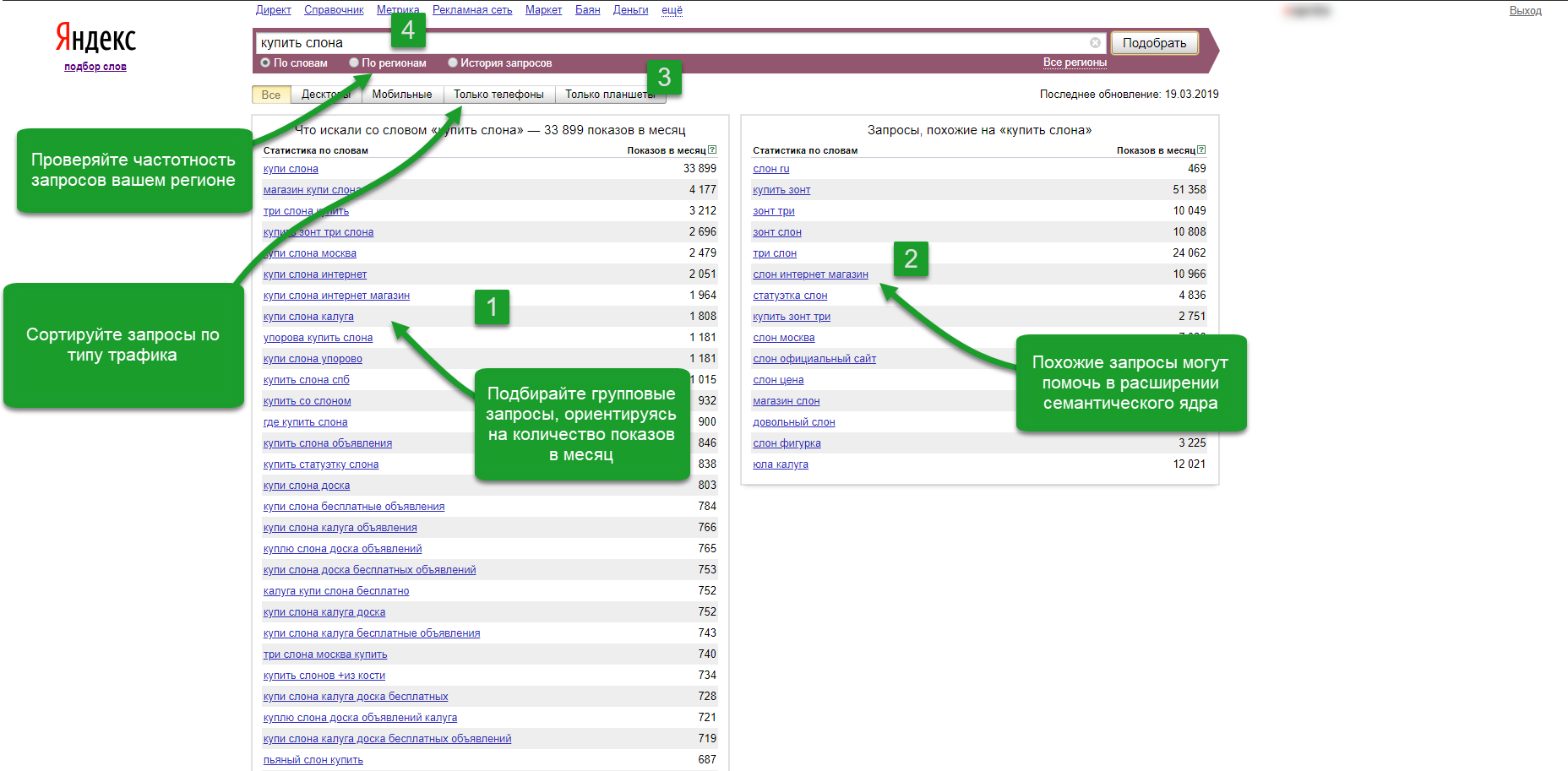Select the По словам radio button
The image size is (1568, 771).
(265, 62)
